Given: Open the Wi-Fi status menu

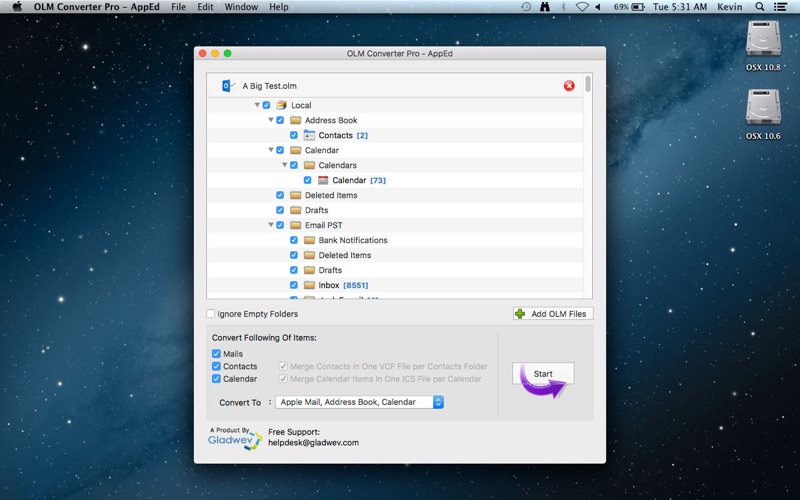Looking at the screenshot, I should [x=582, y=7].
